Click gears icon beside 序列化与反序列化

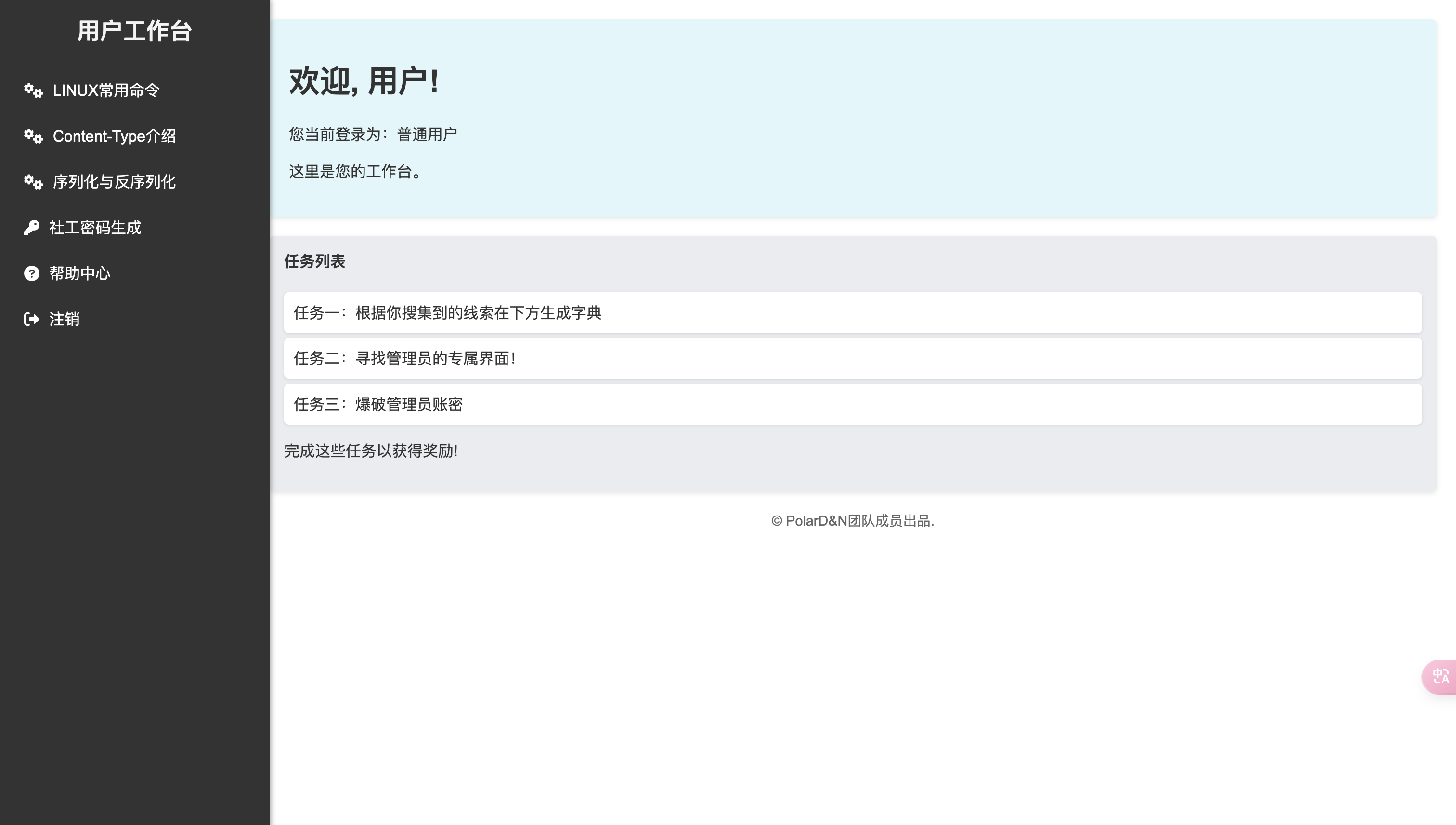pyautogui.click(x=33, y=182)
